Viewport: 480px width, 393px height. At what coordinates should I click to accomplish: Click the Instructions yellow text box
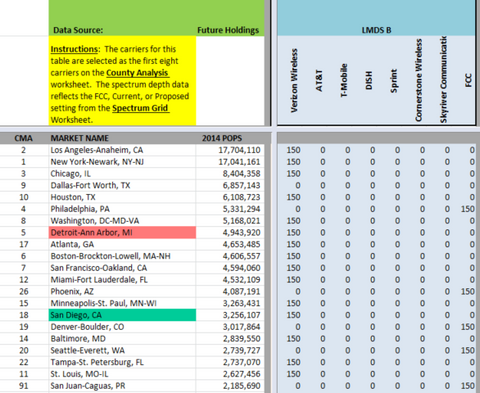pyautogui.click(x=122, y=81)
